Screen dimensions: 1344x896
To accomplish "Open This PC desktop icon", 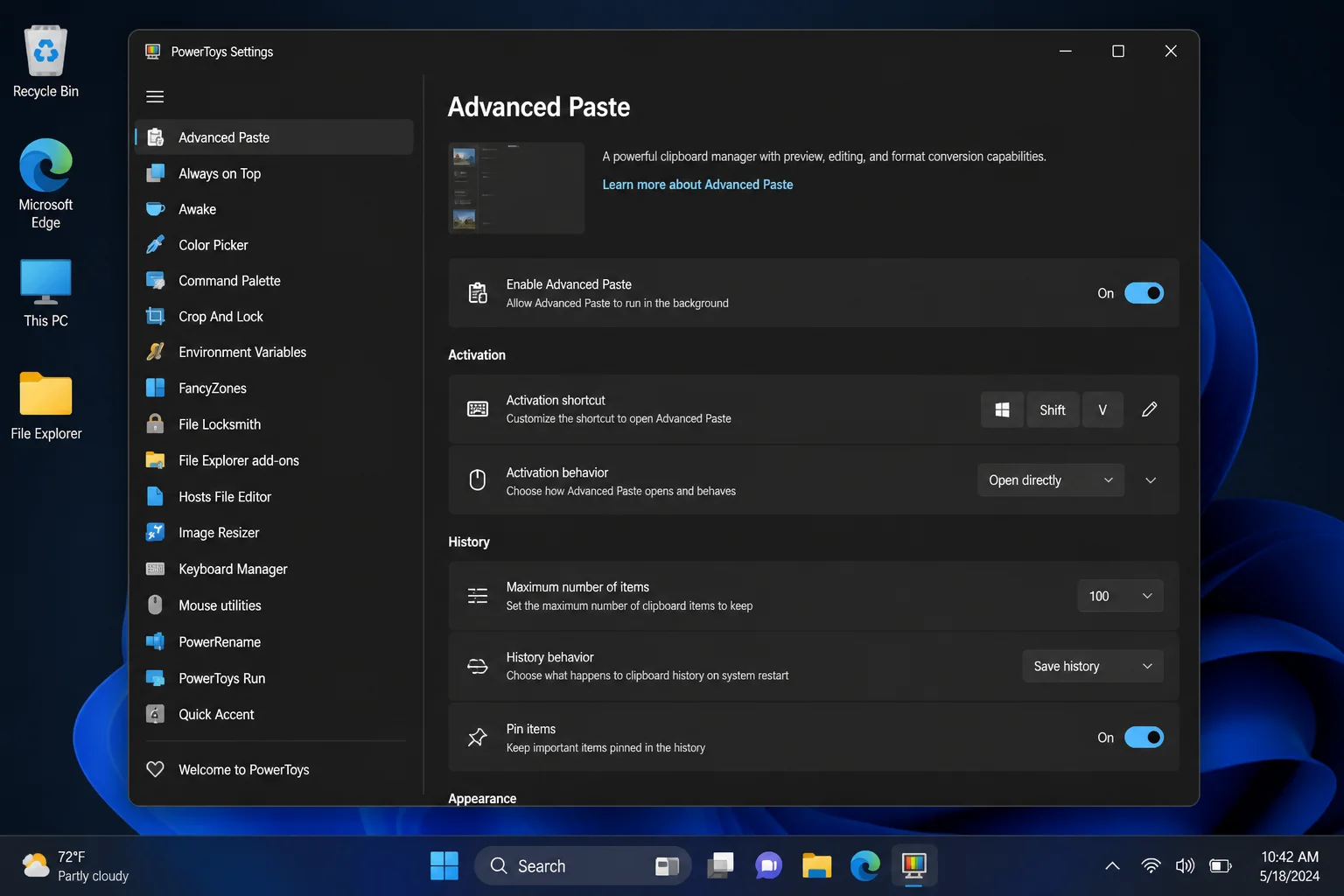I will coord(45,293).
